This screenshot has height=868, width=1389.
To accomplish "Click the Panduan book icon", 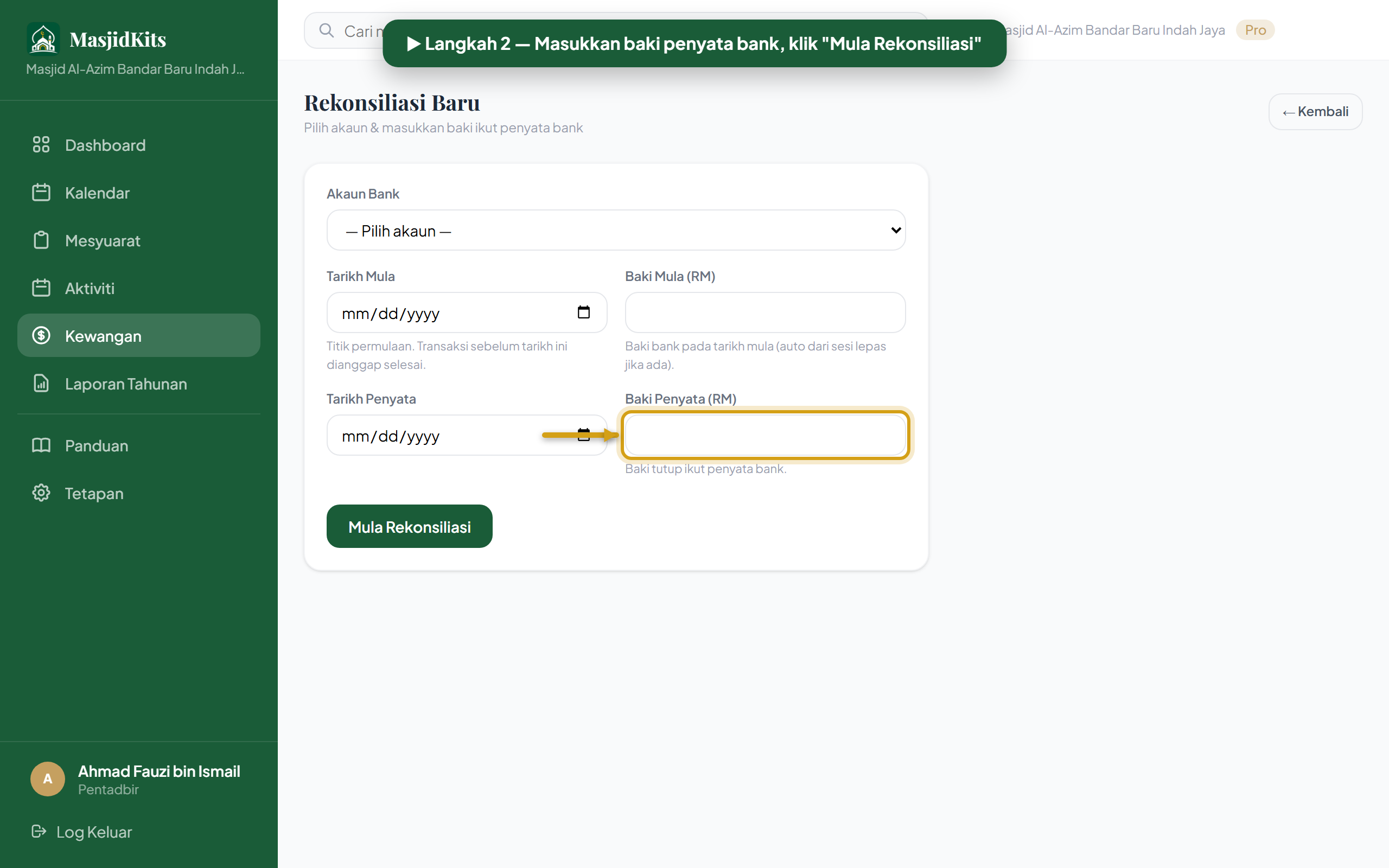I will pos(41,445).
